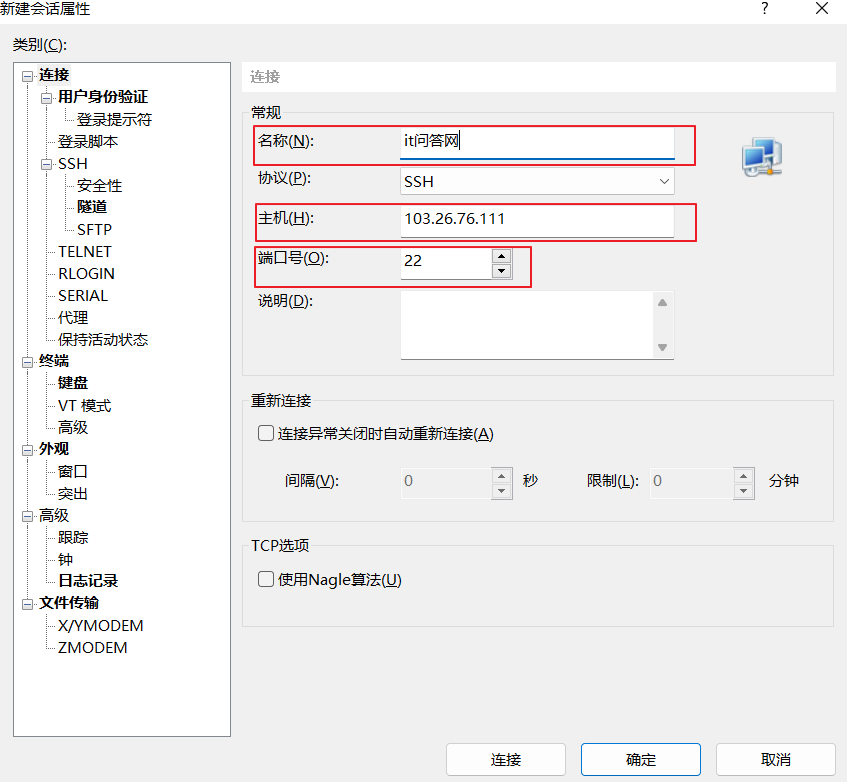Screen dimensions: 847x782
Task: Open the protocol SSH dropdown
Action: pyautogui.click(x=537, y=181)
